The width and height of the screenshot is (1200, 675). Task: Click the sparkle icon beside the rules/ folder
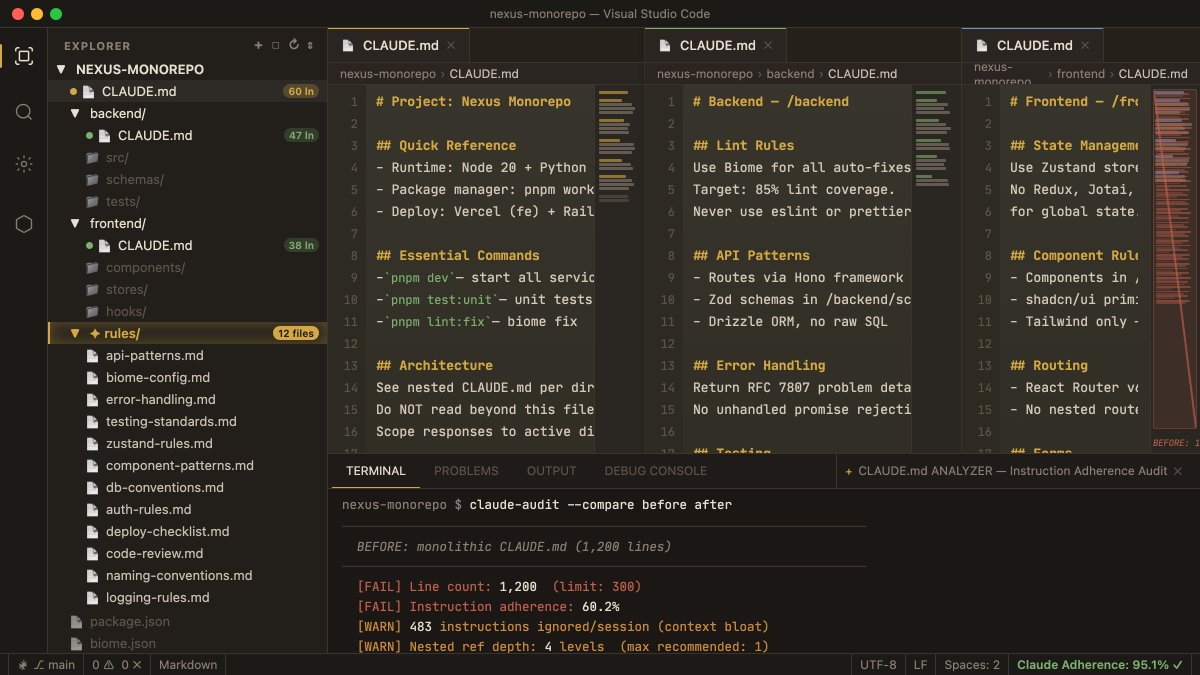[x=94, y=334]
